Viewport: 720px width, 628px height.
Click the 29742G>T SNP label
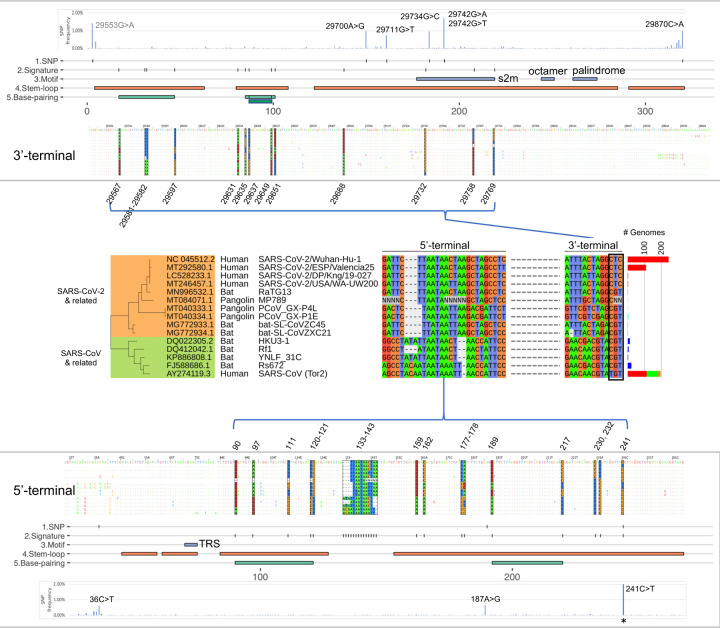coord(467,23)
